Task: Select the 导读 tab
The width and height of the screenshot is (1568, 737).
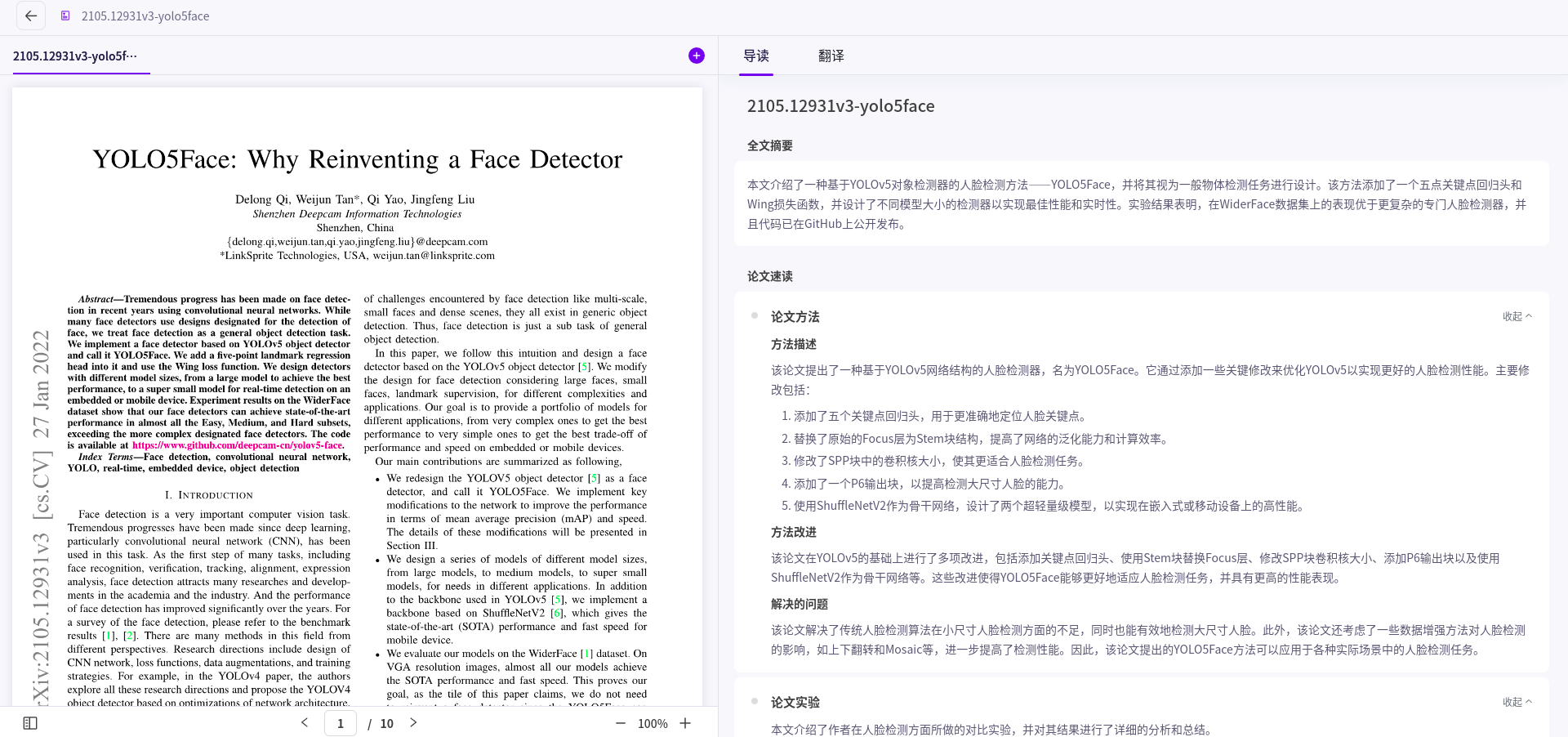Action: tap(755, 56)
